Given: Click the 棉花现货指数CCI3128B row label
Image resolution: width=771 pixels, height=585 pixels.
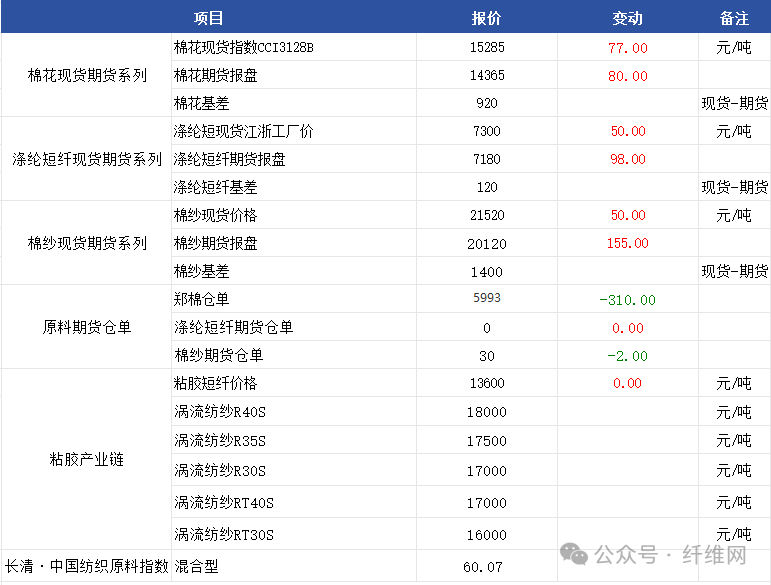Looking at the screenshot, I should (x=243, y=48).
